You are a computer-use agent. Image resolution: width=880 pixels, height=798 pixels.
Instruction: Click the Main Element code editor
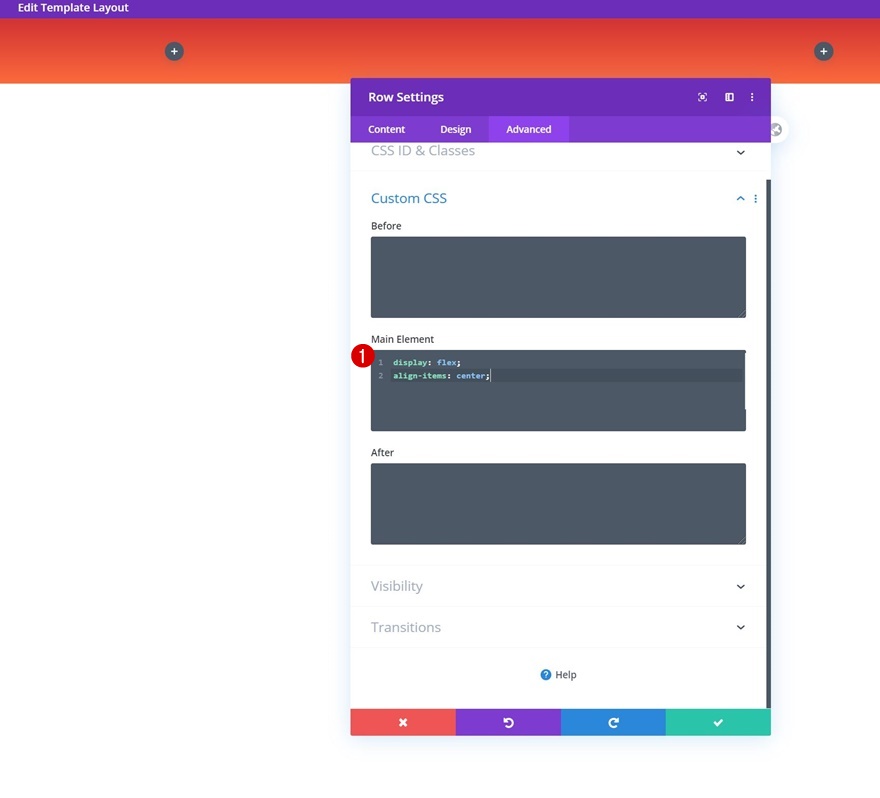point(558,391)
